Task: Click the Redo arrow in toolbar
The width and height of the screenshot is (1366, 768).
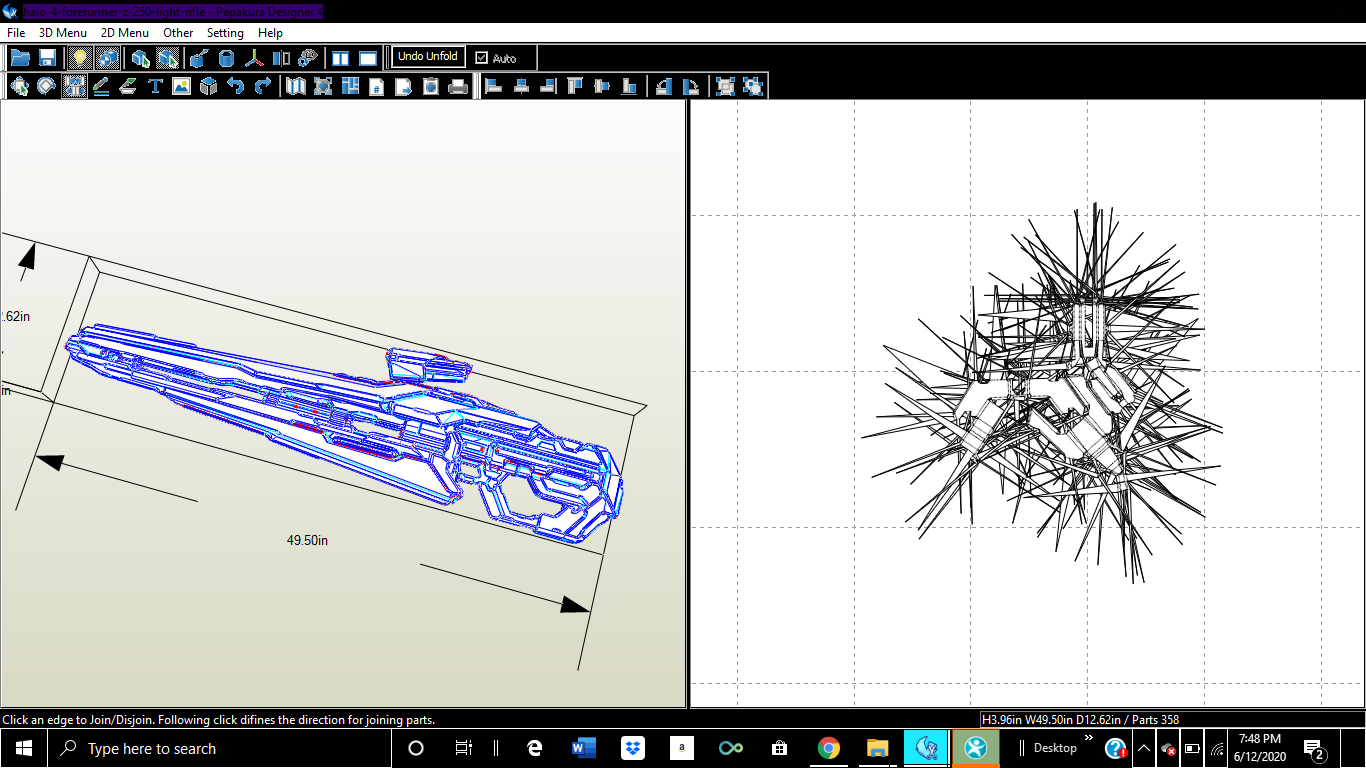Action: pyautogui.click(x=262, y=86)
